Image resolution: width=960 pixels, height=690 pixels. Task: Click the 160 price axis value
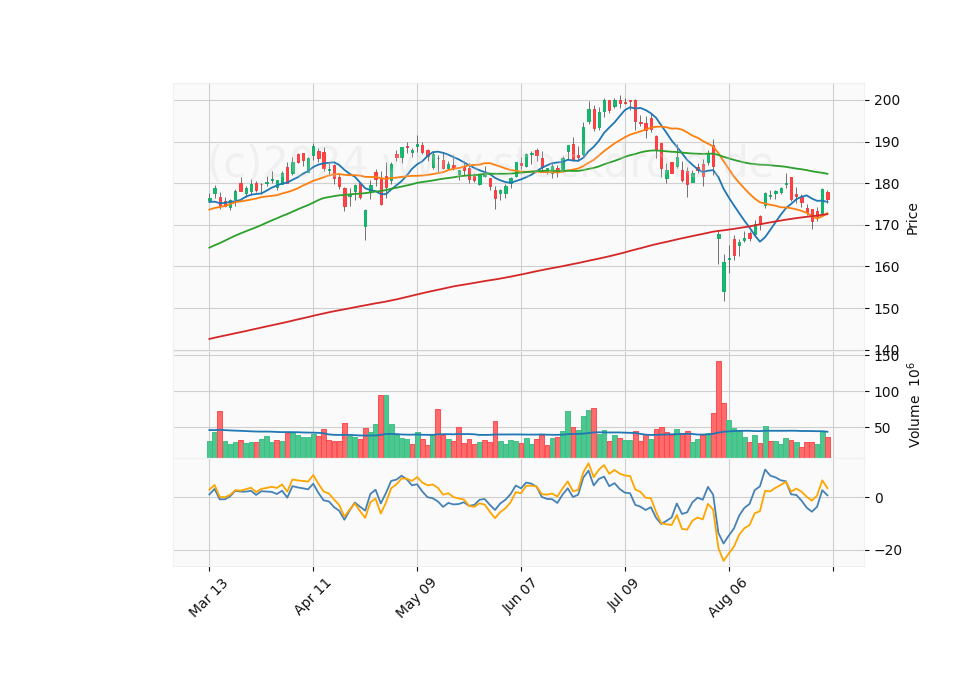[887, 268]
